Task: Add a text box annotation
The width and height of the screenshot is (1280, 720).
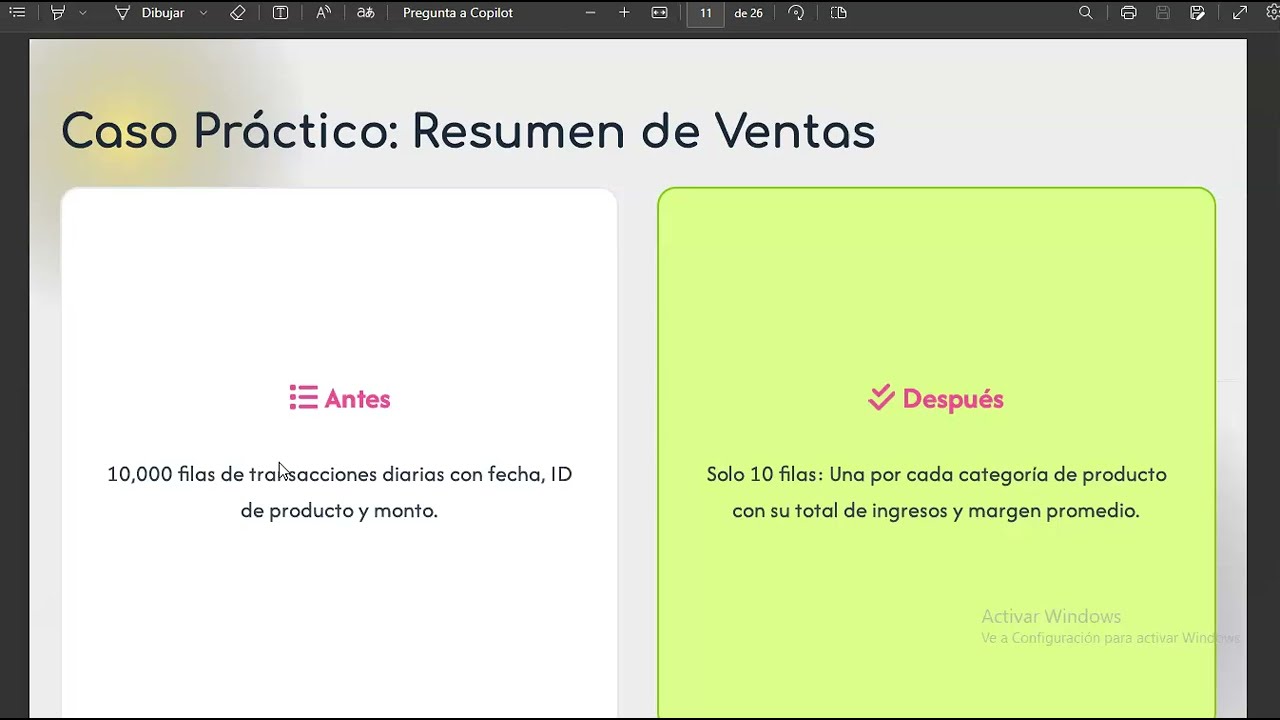Action: [x=280, y=13]
